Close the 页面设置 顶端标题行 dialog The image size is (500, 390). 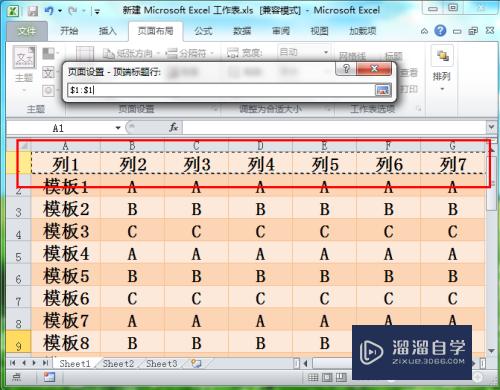[x=374, y=69]
